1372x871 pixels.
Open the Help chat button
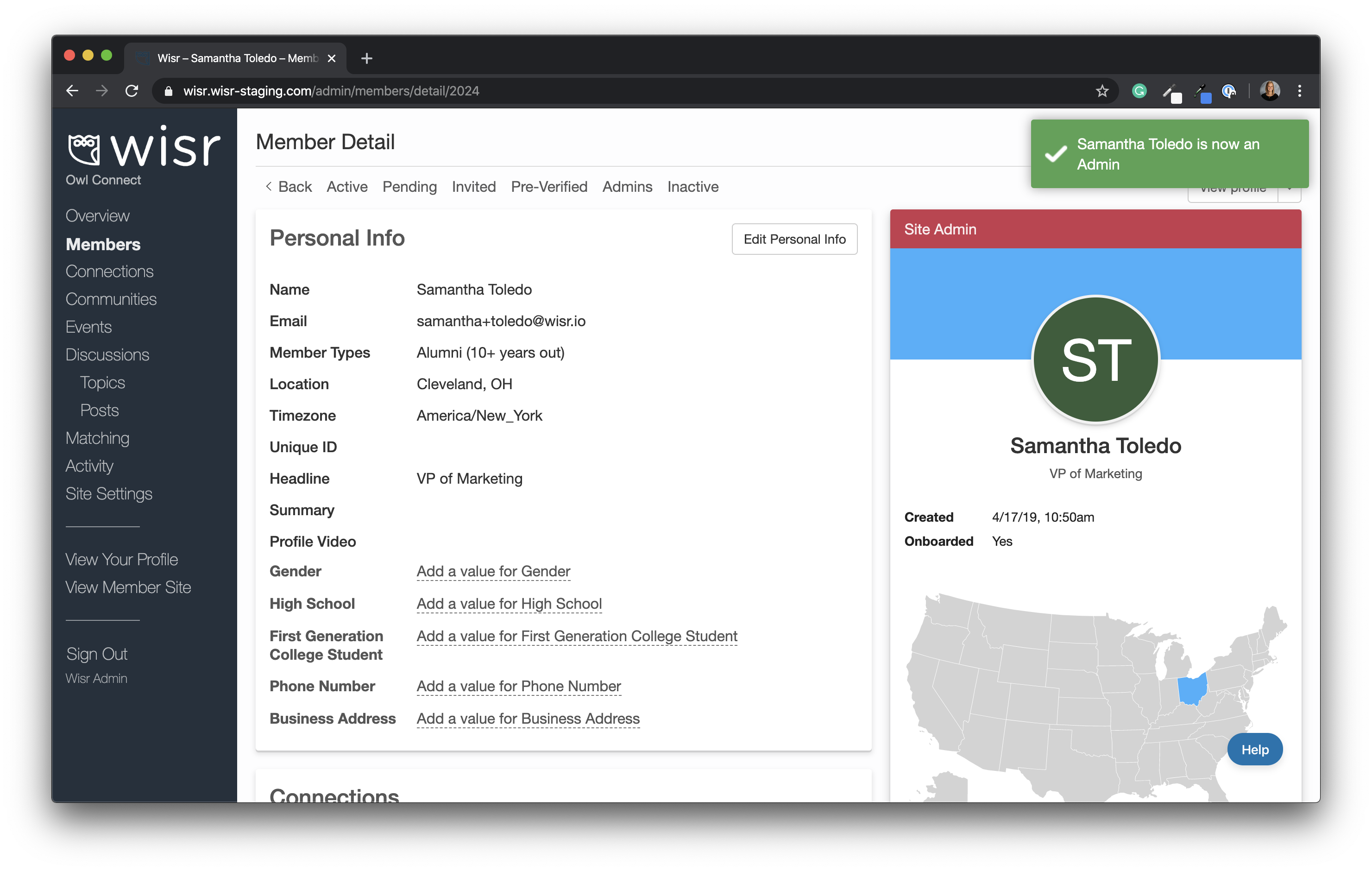click(1254, 749)
